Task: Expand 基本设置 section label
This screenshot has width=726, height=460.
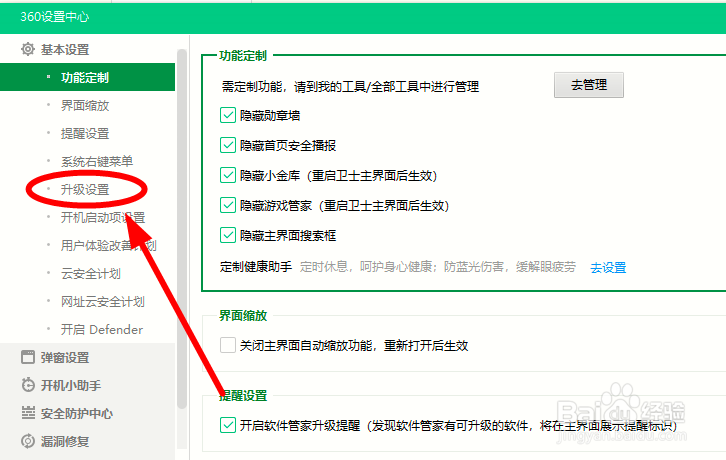Action: tap(65, 50)
